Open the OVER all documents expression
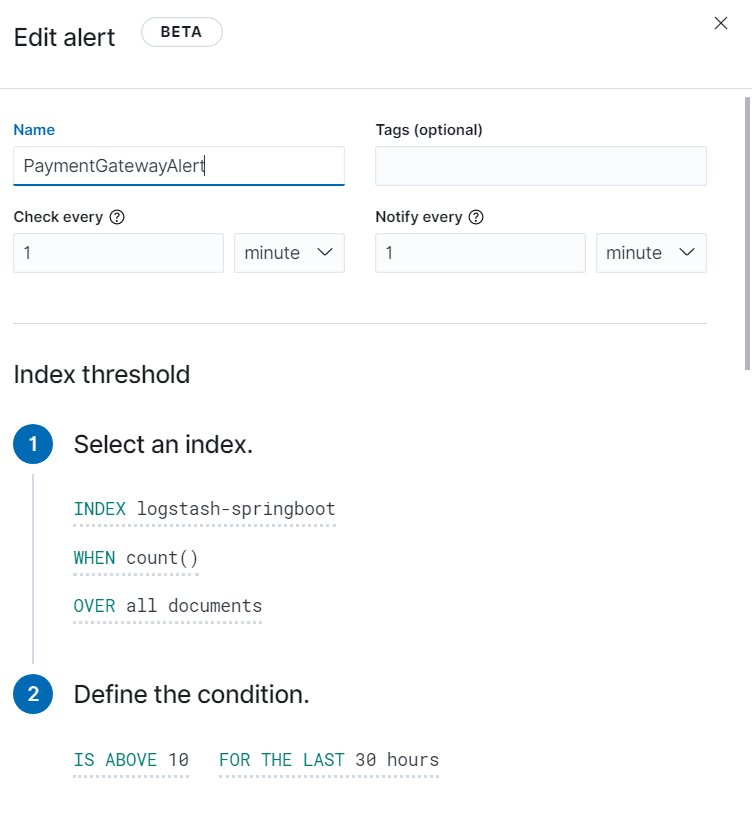 click(x=167, y=606)
